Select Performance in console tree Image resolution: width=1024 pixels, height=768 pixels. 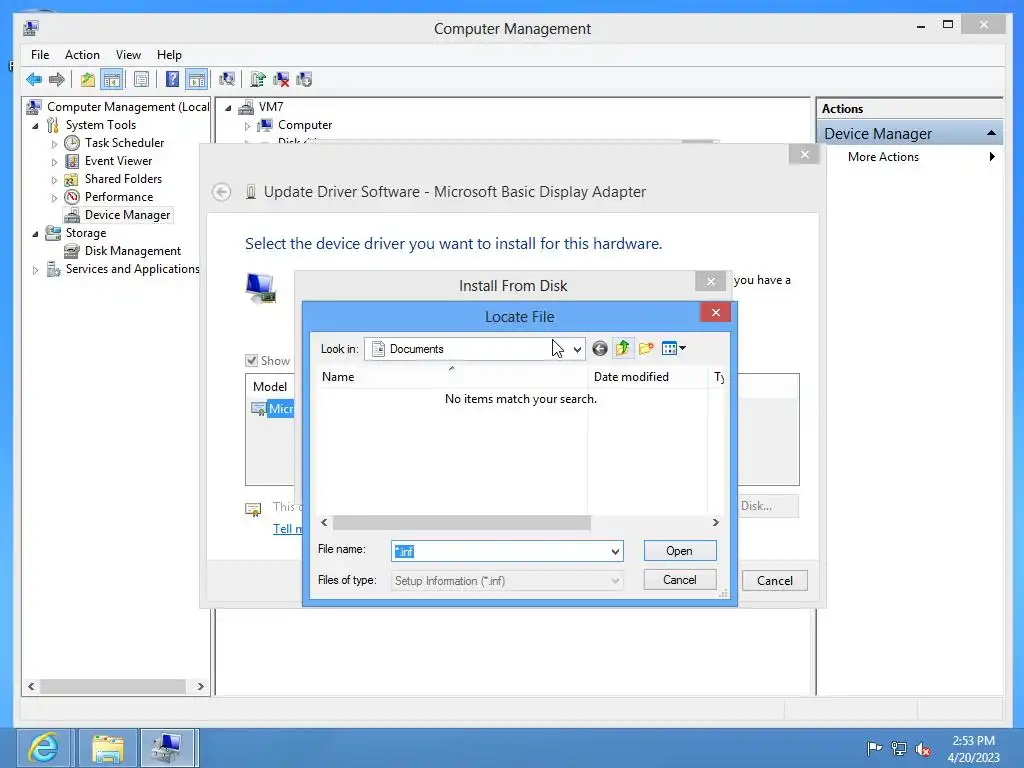click(119, 197)
